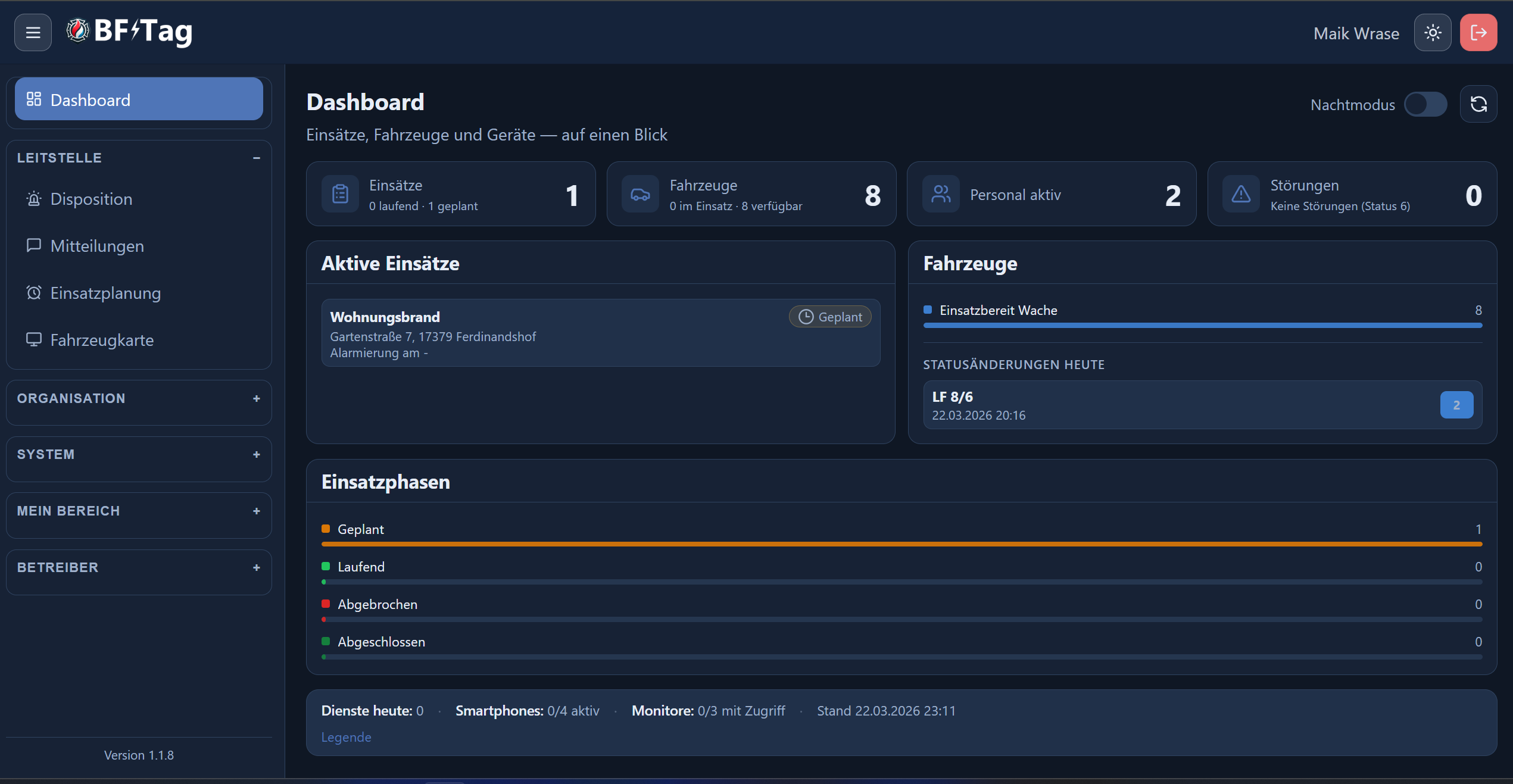Click the Störungen warning triangle icon
The width and height of the screenshot is (1513, 784).
1241,194
